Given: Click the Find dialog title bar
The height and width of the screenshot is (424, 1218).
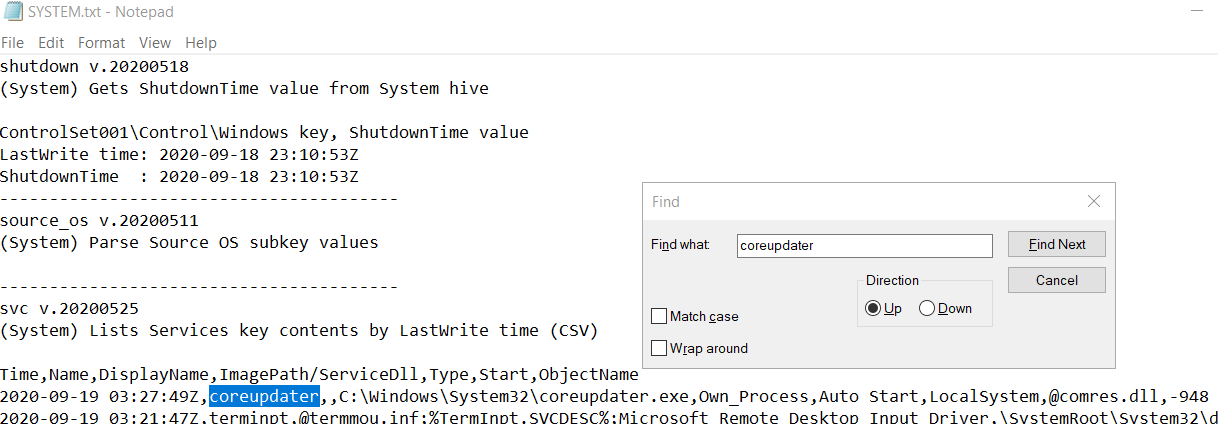Looking at the screenshot, I should (x=850, y=202).
